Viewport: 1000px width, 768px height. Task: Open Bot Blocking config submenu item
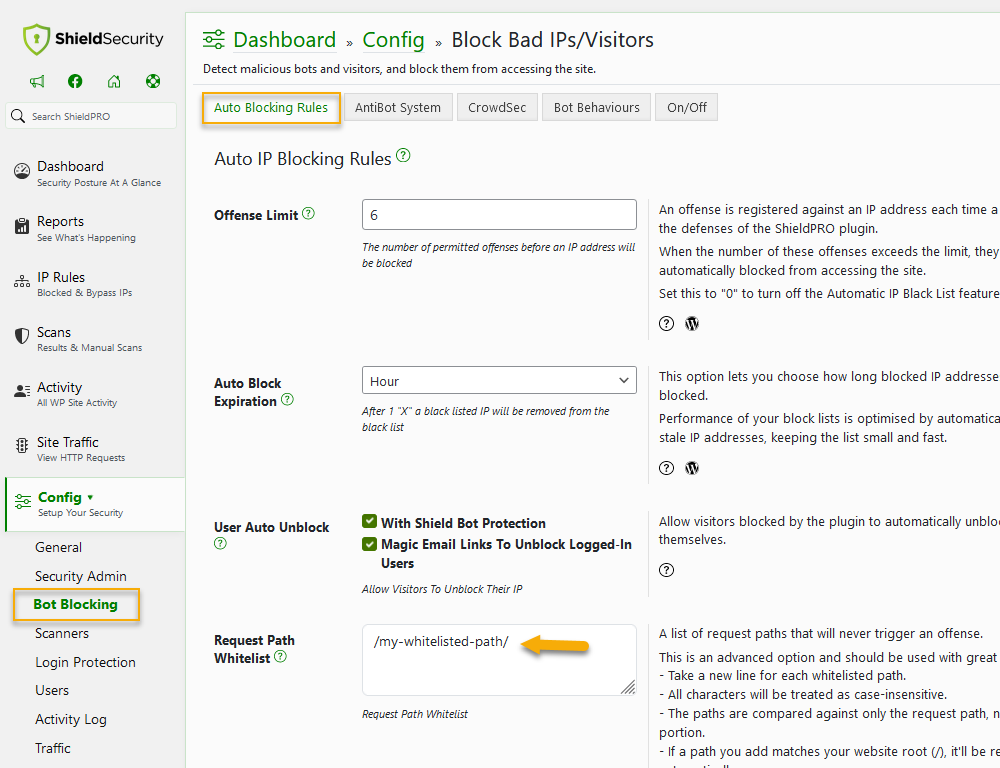[75, 604]
